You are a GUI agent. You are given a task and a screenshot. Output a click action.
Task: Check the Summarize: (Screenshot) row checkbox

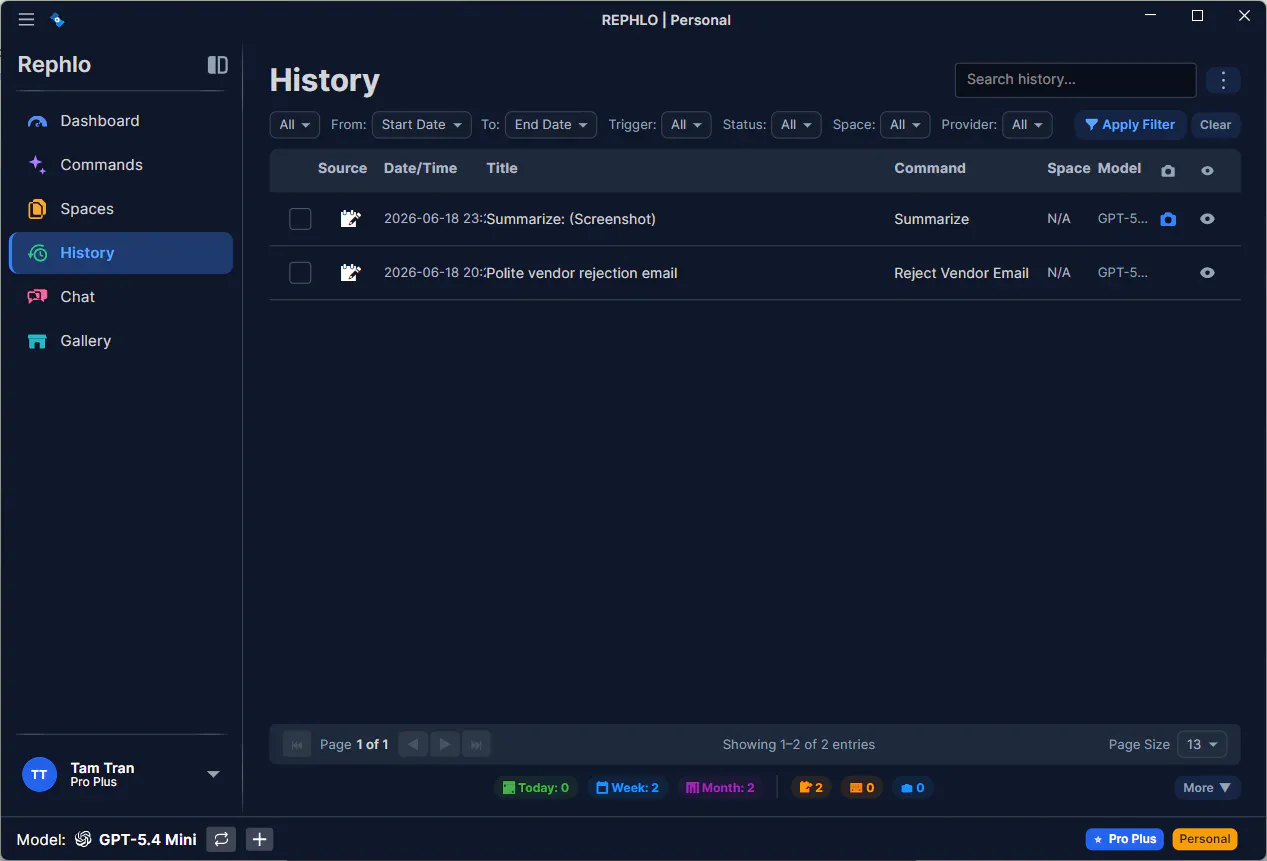[300, 219]
